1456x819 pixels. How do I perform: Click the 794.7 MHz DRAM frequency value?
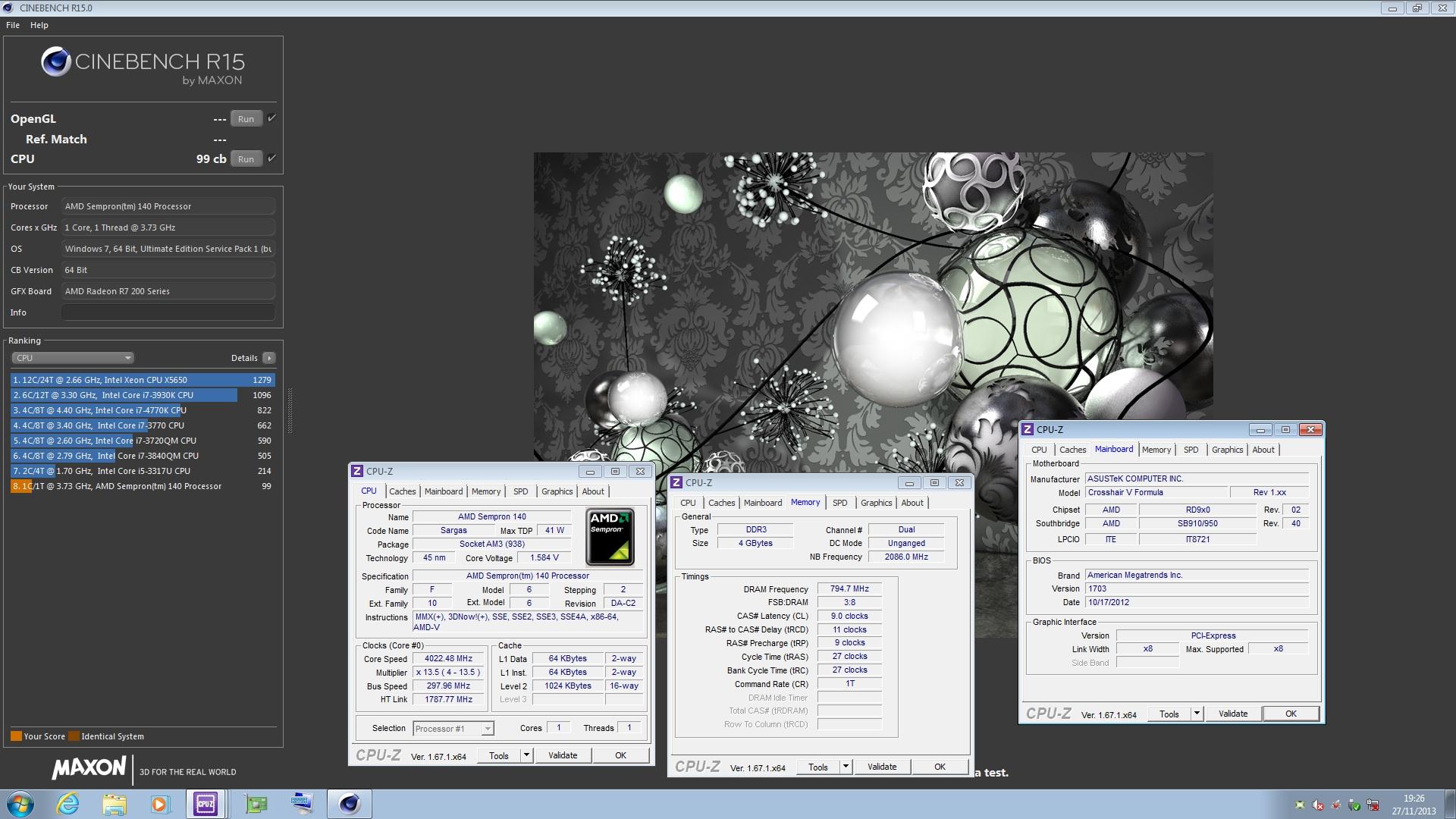click(849, 588)
